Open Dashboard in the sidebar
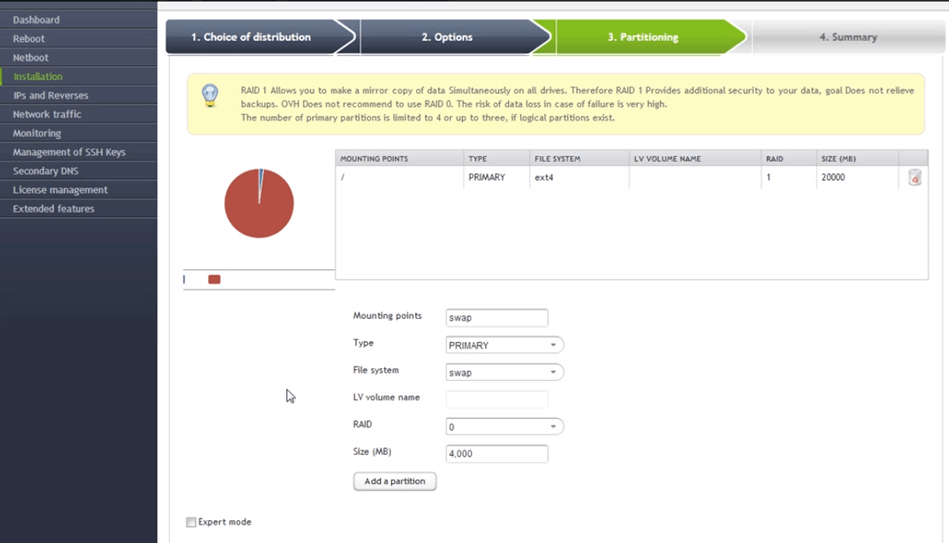 click(x=36, y=20)
